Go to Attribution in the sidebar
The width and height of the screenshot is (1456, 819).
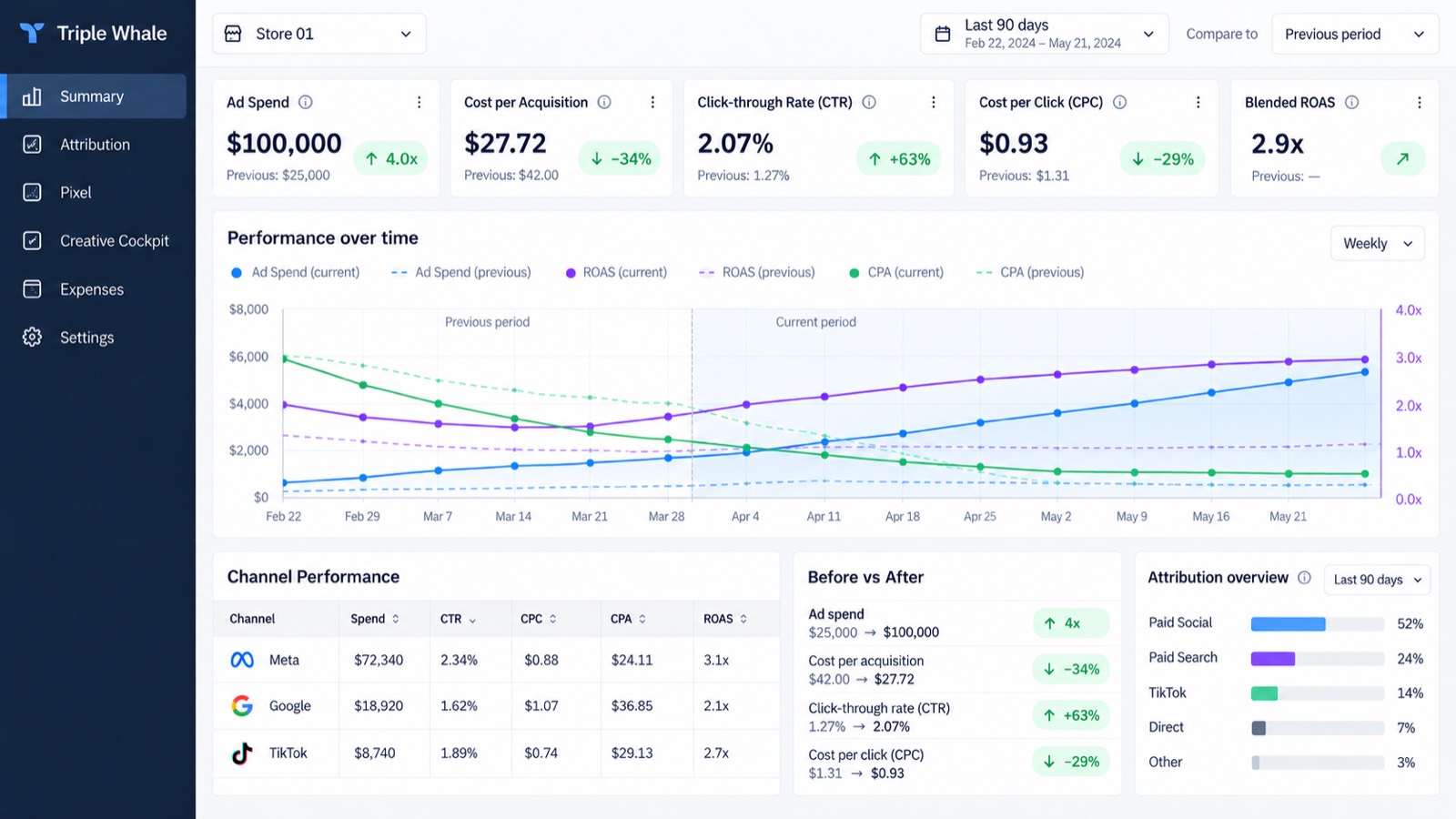pos(93,145)
